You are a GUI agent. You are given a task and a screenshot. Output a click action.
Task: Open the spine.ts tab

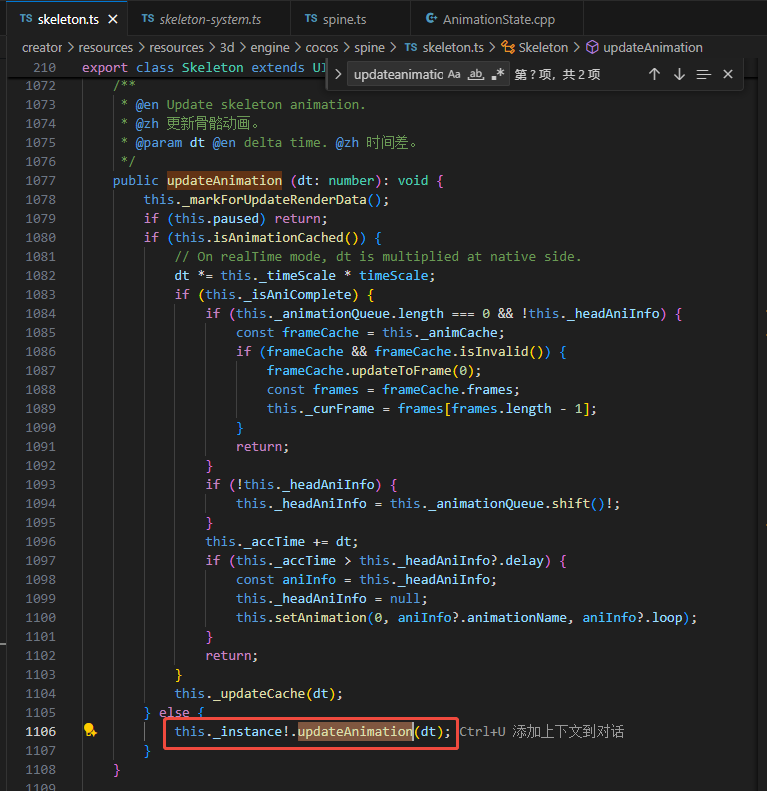tap(344, 19)
